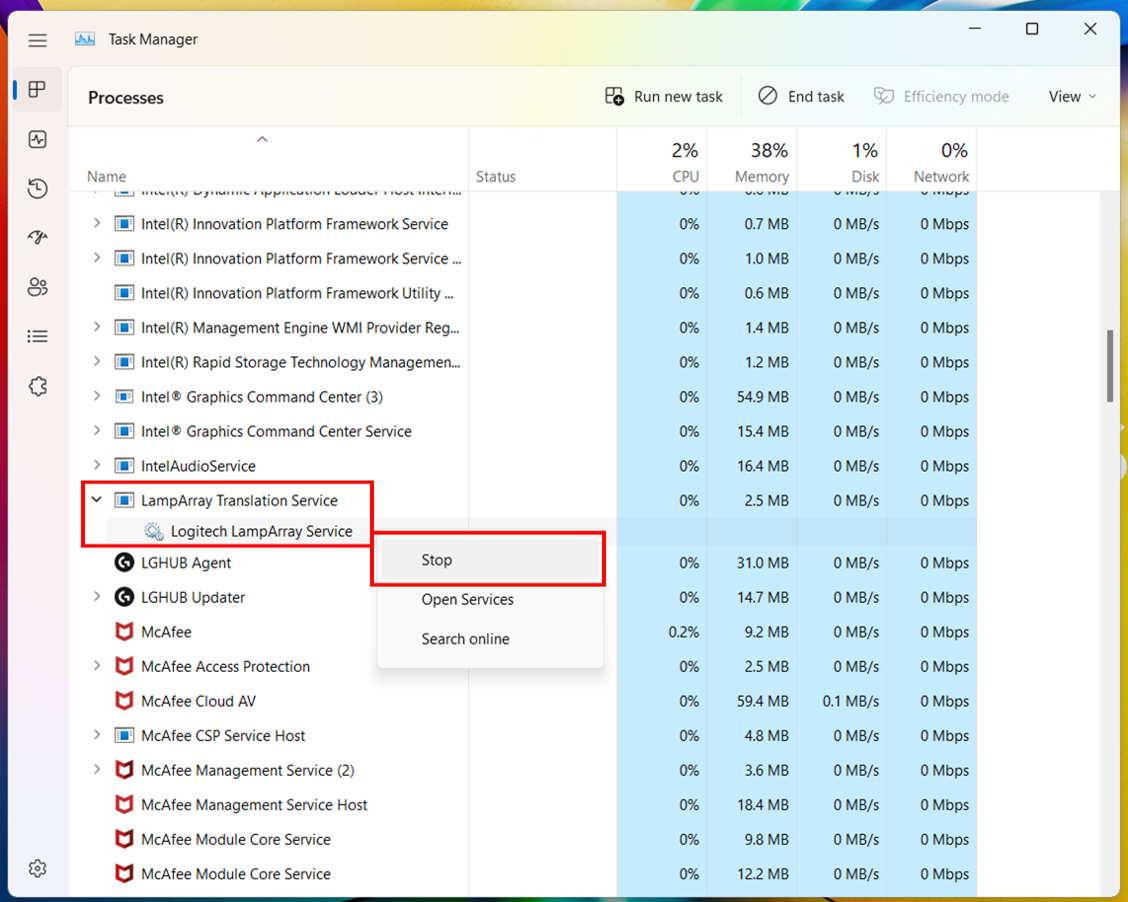1128x902 pixels.
Task: Open the App history page icon
Action: [37, 188]
